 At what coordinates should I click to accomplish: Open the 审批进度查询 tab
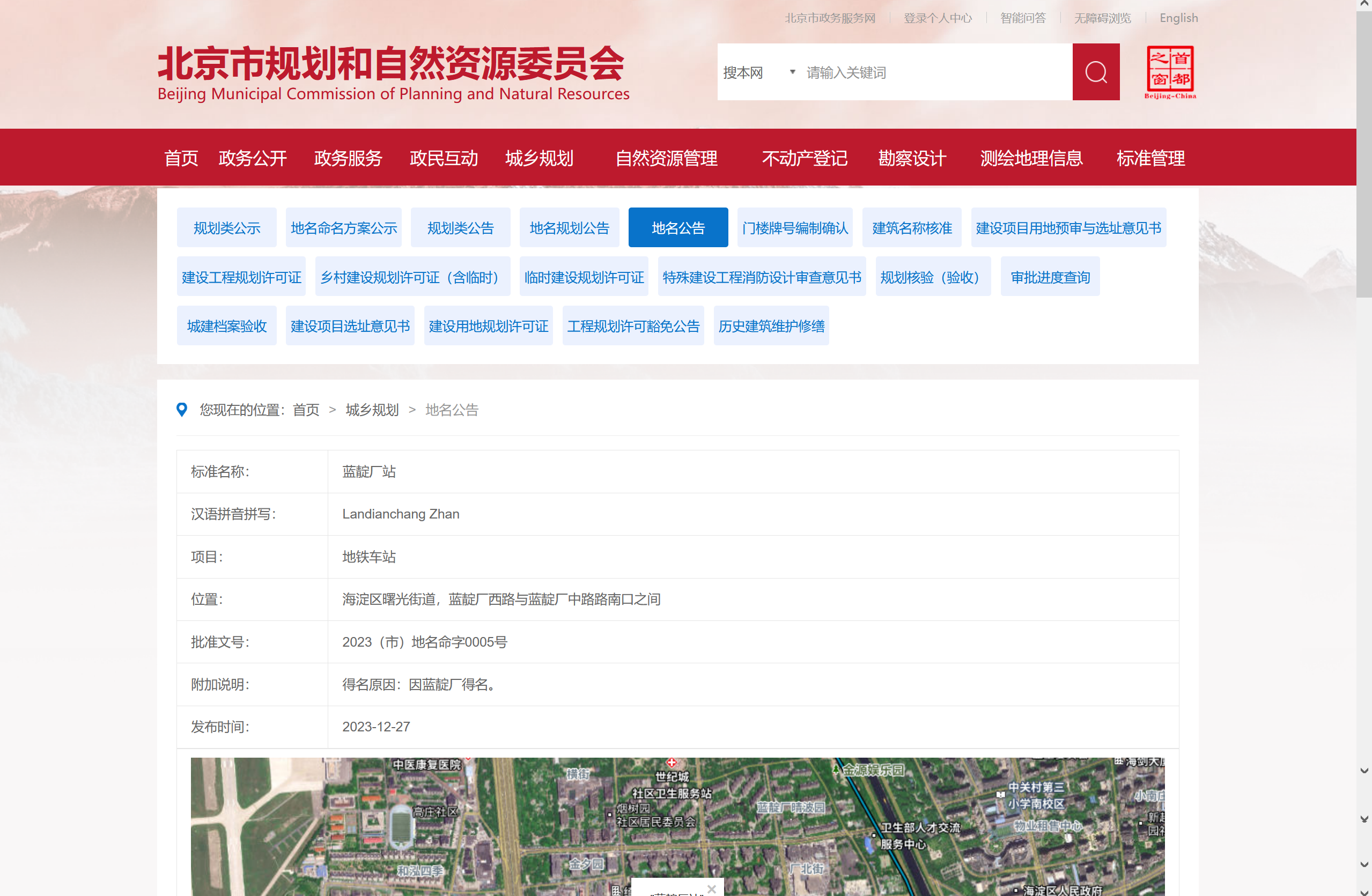[1050, 277]
